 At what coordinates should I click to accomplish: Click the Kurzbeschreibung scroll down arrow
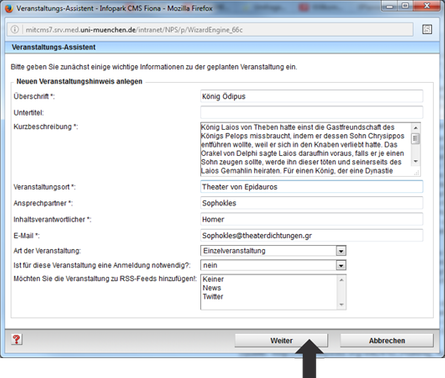[415, 161]
